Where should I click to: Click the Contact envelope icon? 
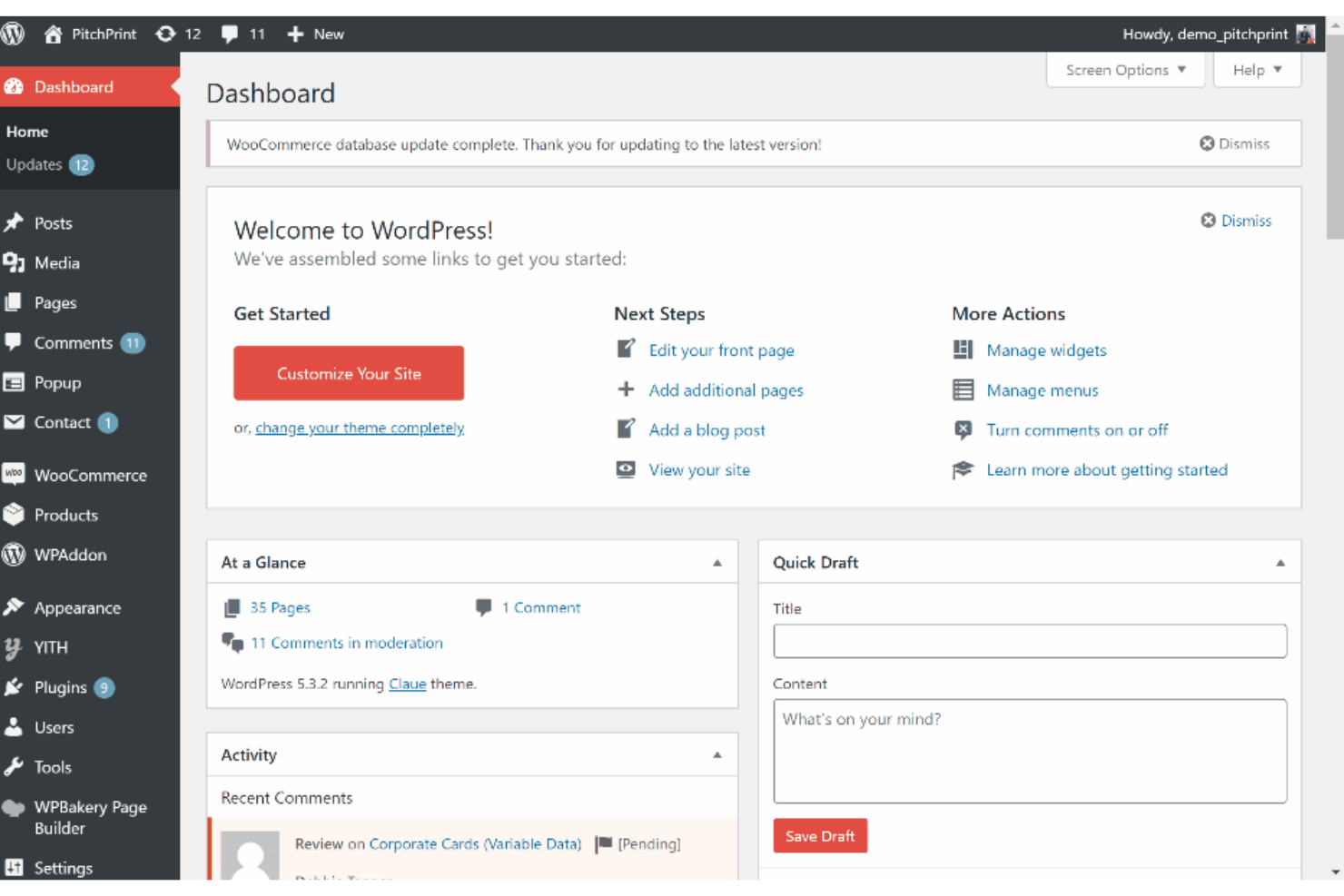tap(13, 422)
